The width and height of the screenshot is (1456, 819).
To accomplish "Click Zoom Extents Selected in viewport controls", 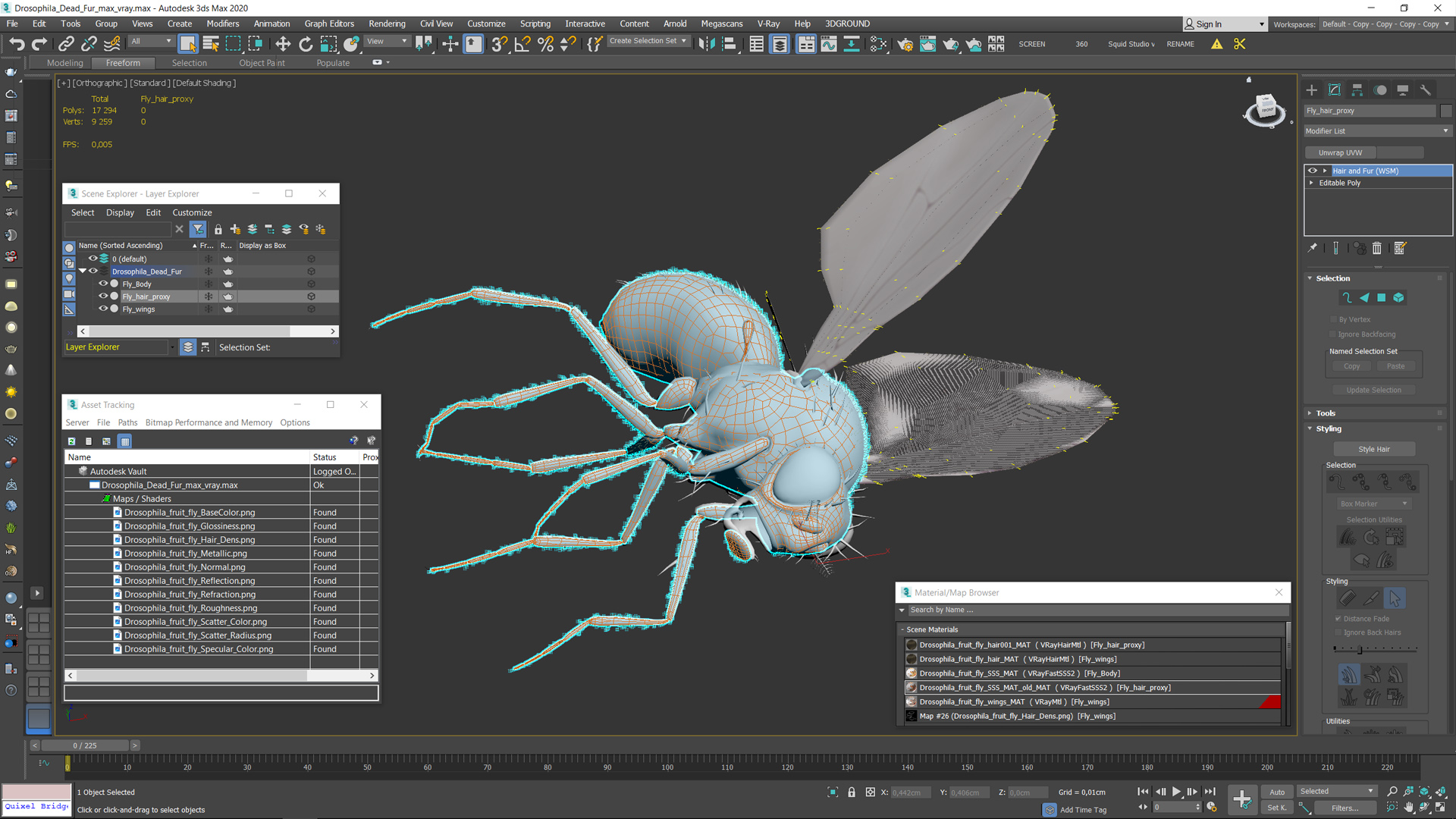I will (x=1424, y=792).
